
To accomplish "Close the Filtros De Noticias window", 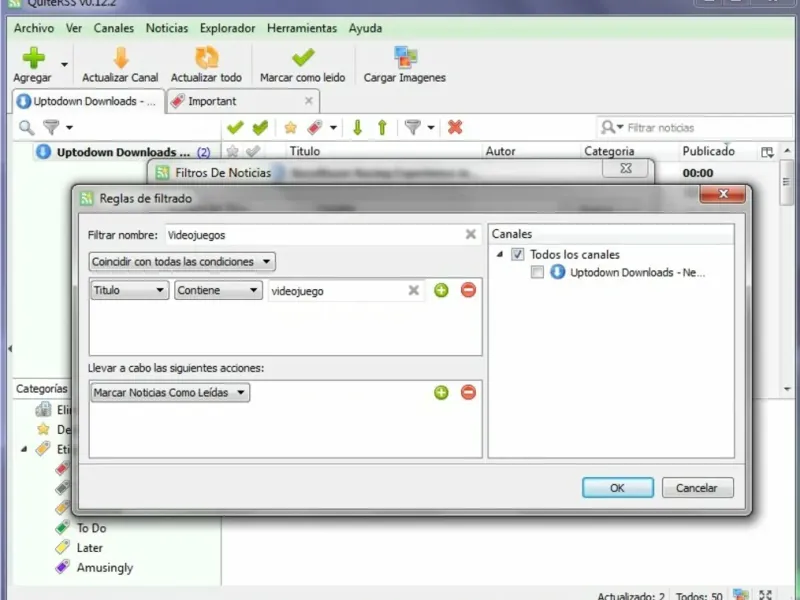I will (x=626, y=168).
